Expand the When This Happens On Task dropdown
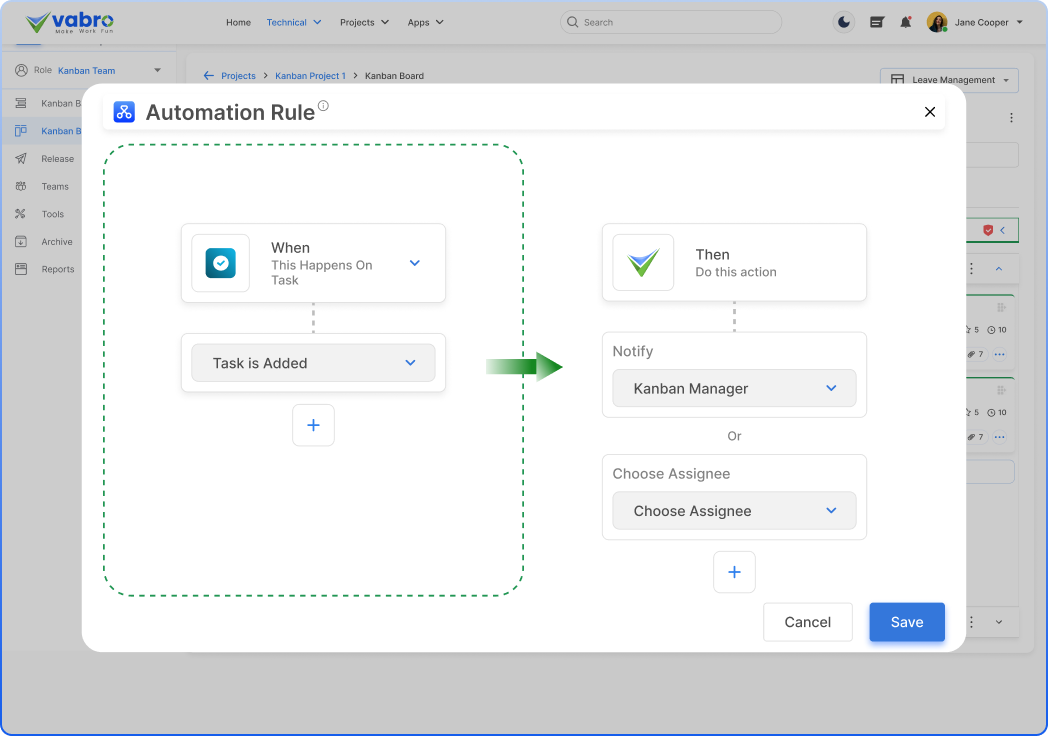The image size is (1048, 736). [x=415, y=263]
